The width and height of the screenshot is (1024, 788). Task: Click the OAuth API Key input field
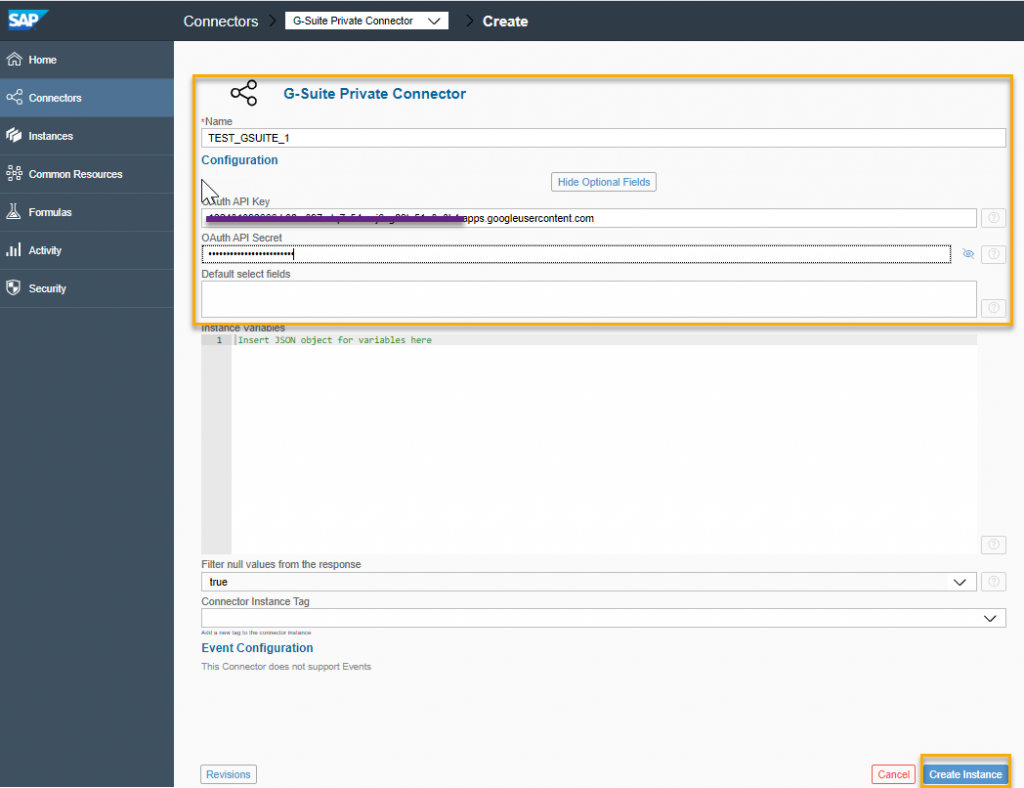(588, 218)
